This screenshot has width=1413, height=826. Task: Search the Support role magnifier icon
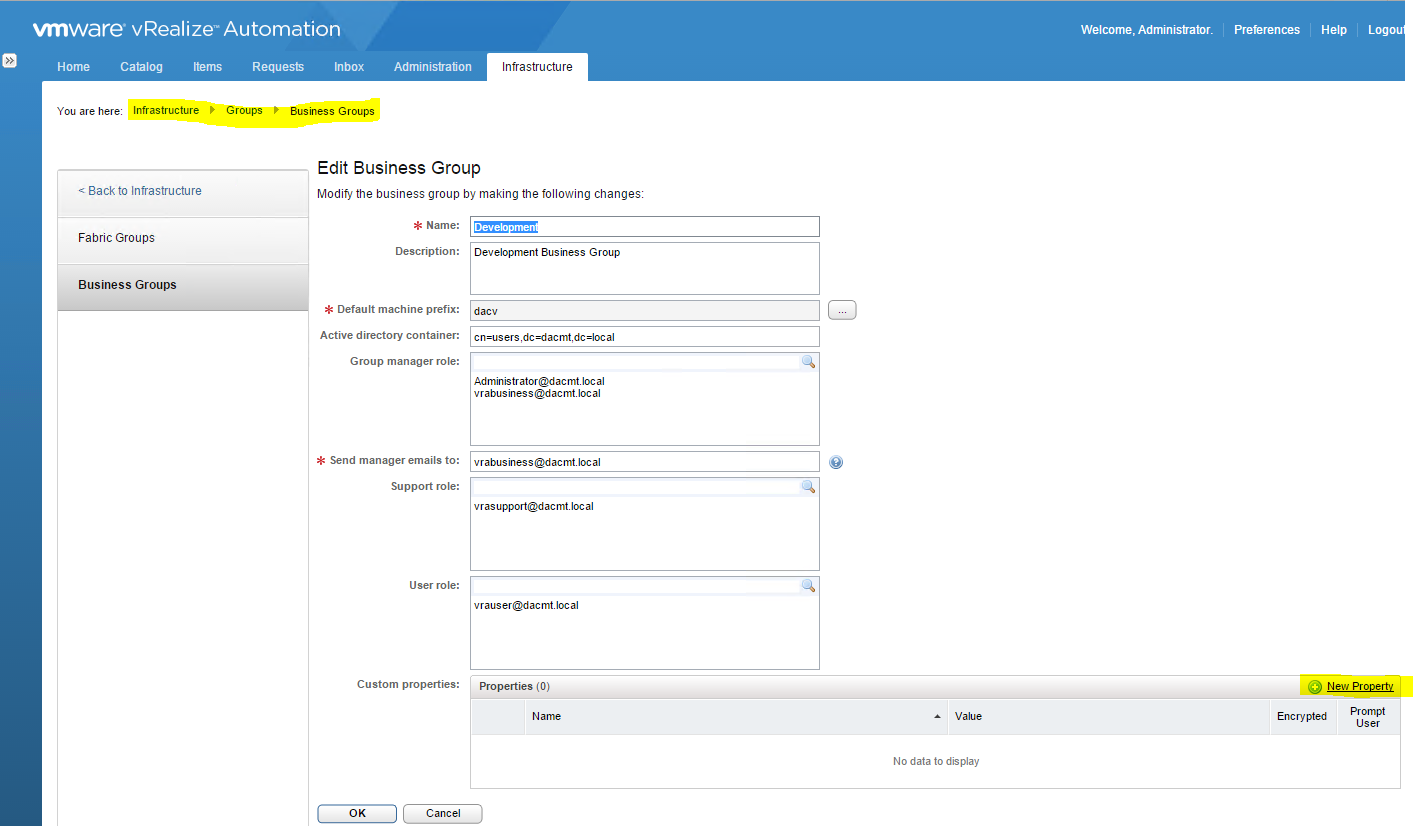808,487
